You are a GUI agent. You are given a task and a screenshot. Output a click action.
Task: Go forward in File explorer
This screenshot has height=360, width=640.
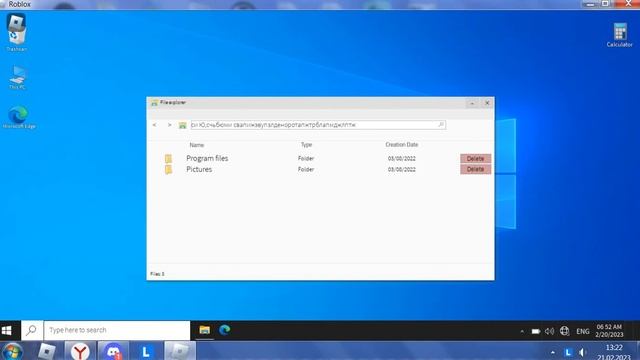[x=169, y=125]
